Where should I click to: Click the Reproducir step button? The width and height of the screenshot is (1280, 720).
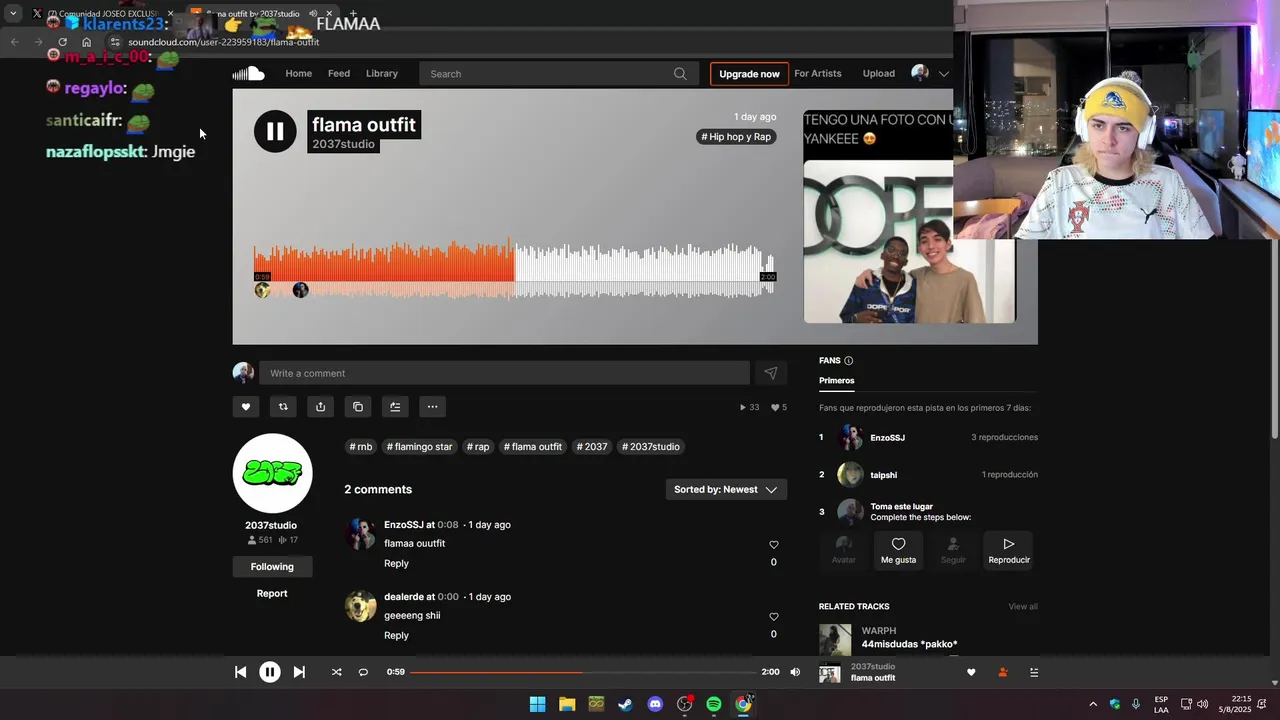pyautogui.click(x=1009, y=550)
